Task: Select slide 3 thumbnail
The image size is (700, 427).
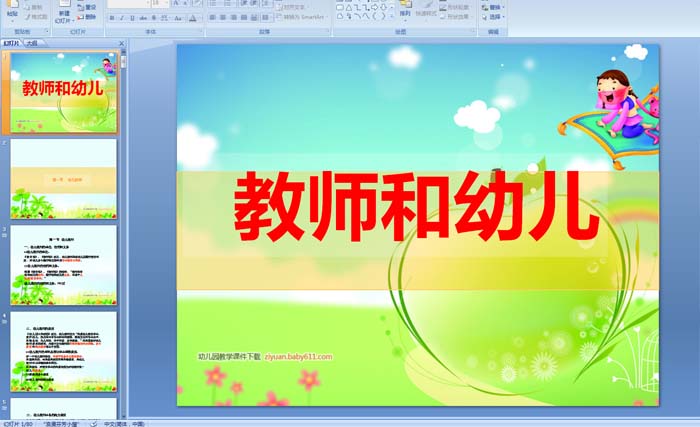Action: click(x=63, y=265)
